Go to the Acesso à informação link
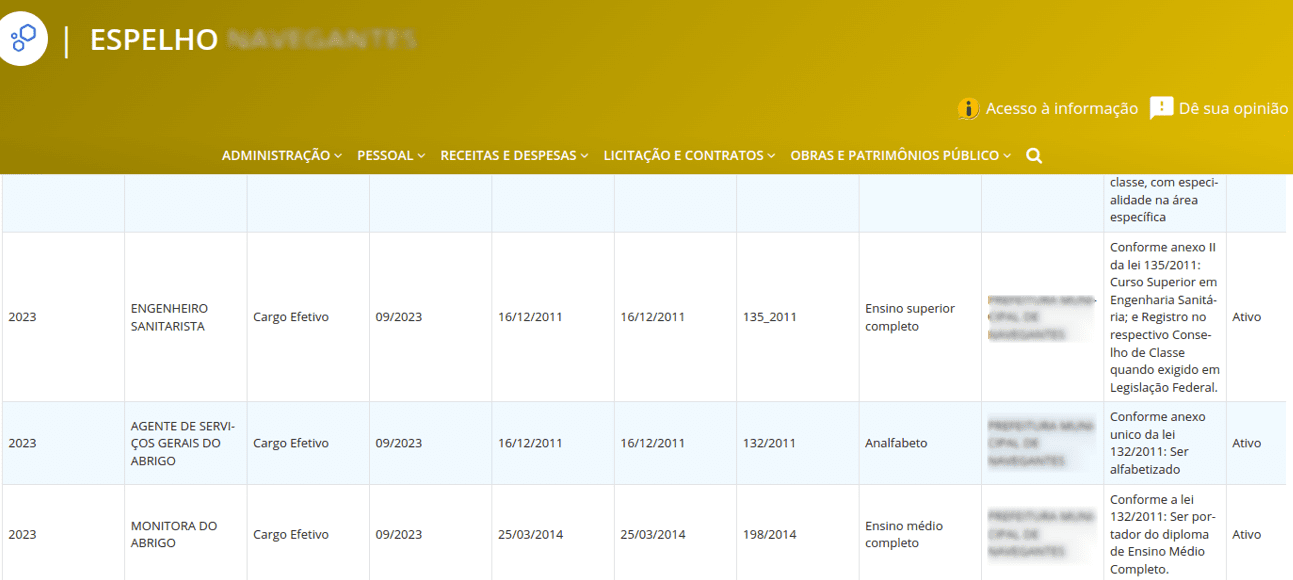This screenshot has width=1293, height=580. click(1061, 109)
